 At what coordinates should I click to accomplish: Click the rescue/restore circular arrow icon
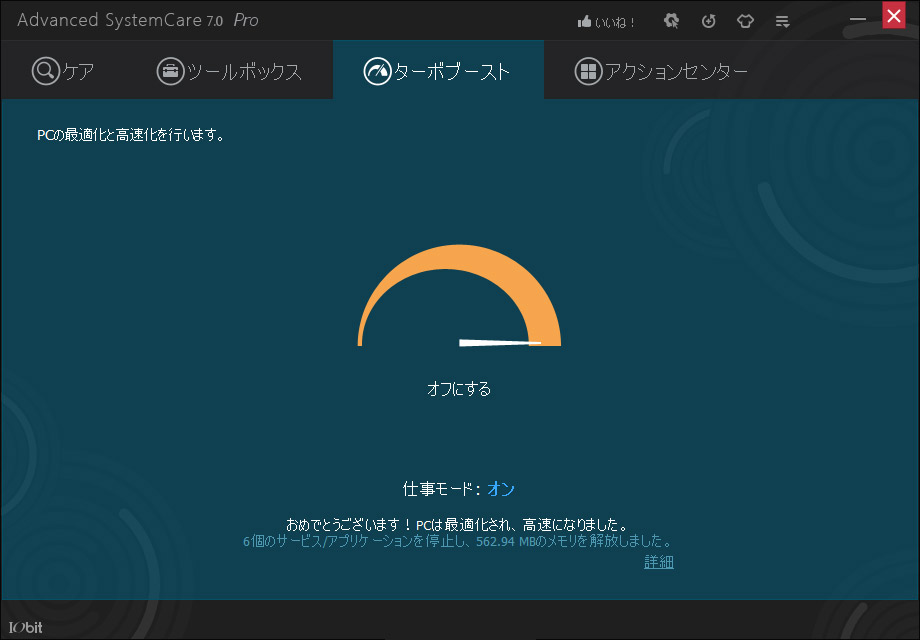click(709, 22)
